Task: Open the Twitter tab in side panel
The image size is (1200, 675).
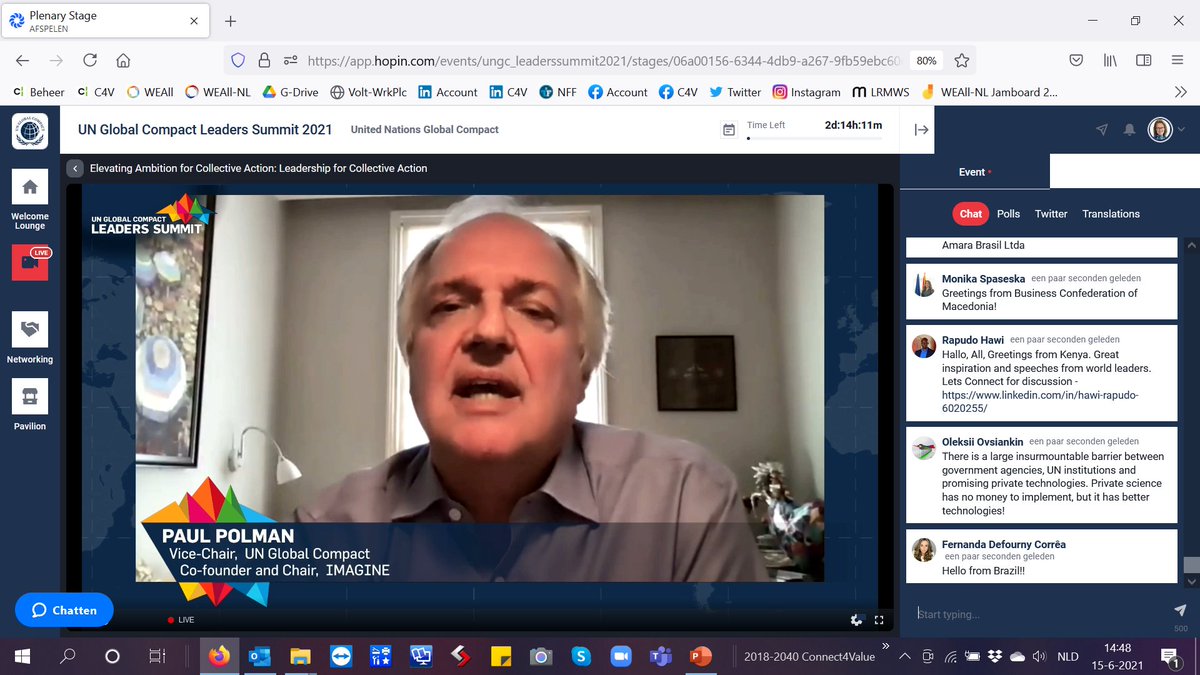Action: click(1051, 213)
